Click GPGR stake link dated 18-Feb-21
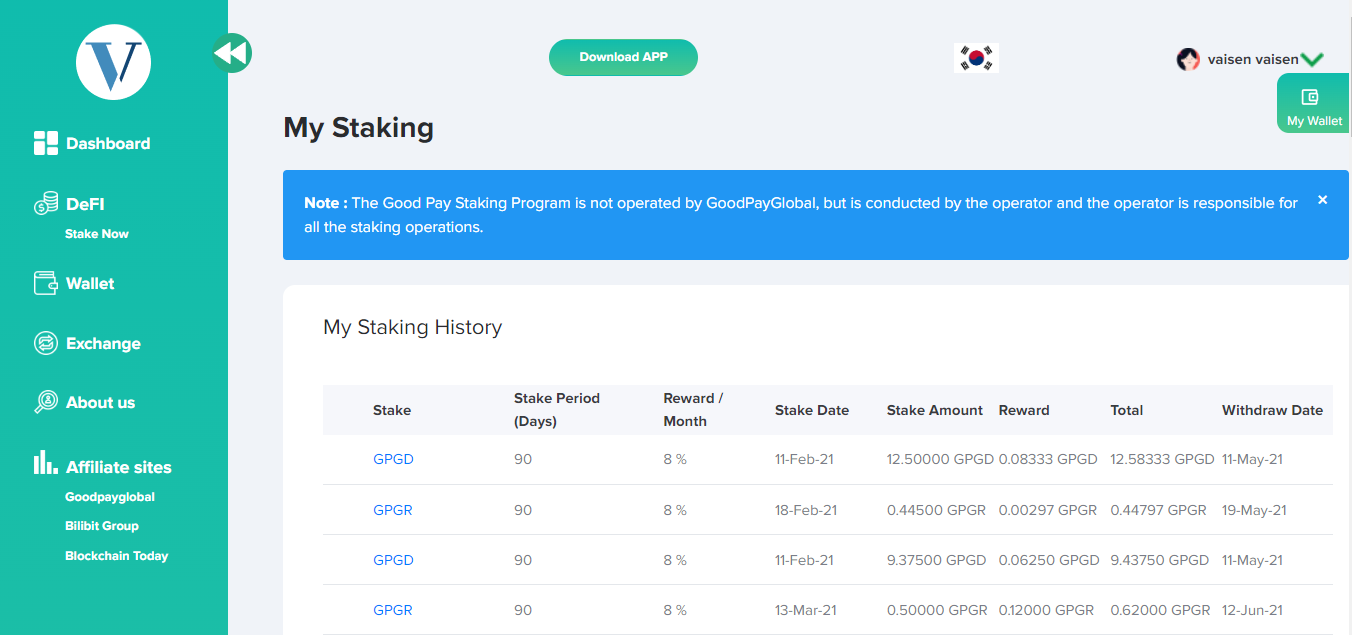1352x635 pixels. pyautogui.click(x=393, y=510)
